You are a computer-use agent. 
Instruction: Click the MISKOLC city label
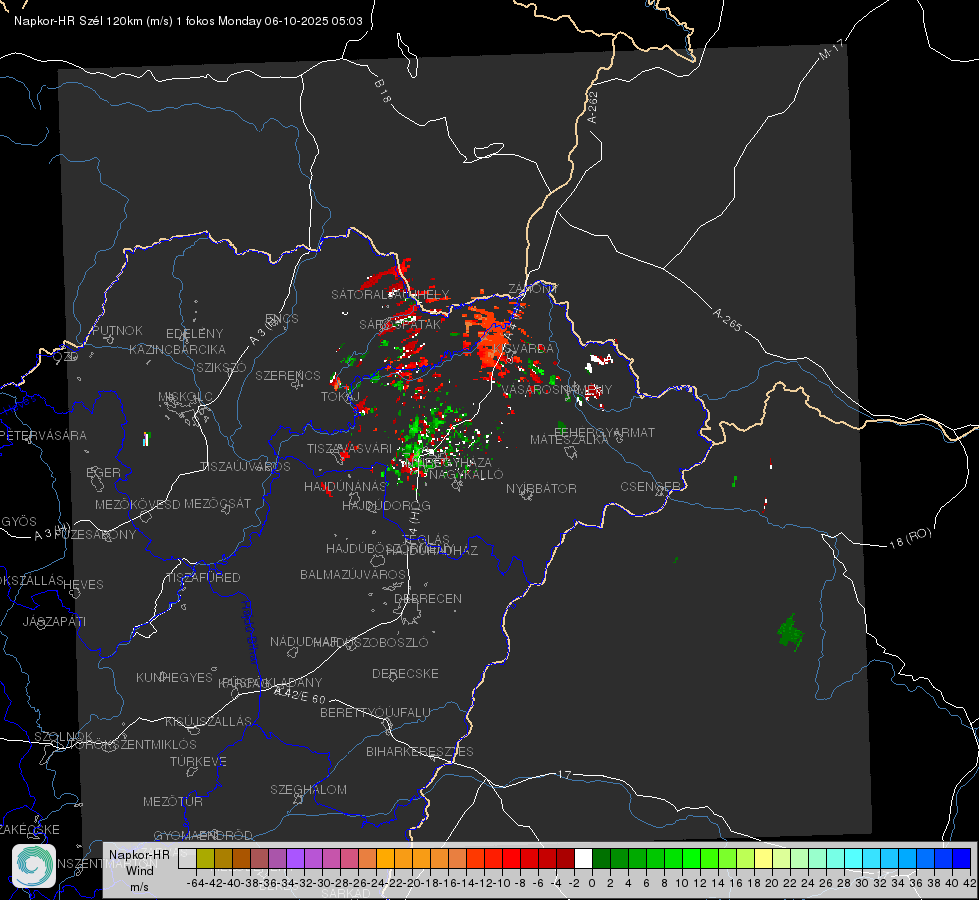coord(185,397)
